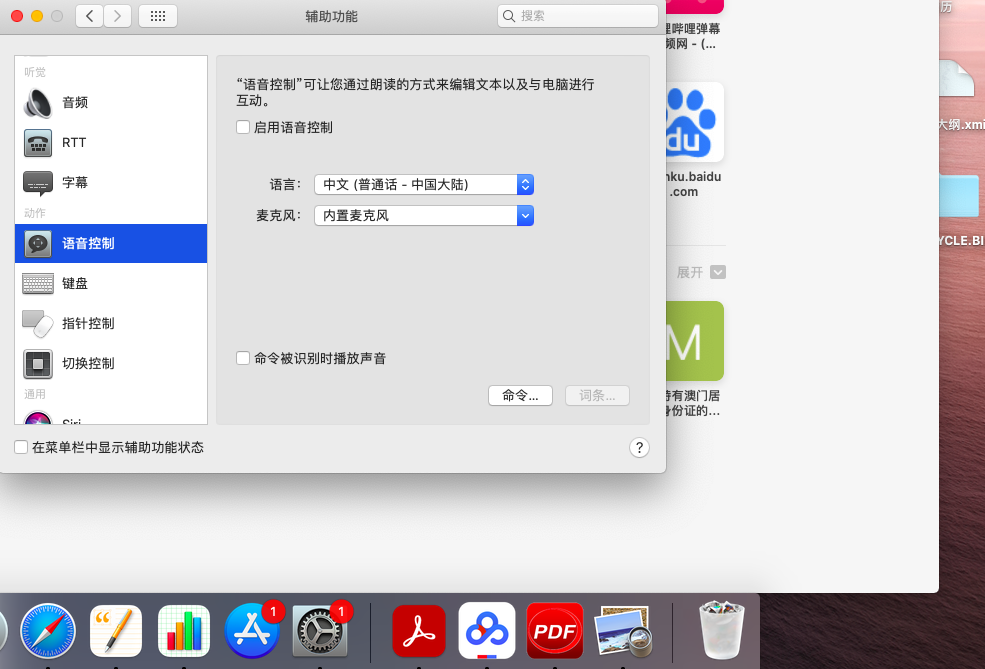Open the 语言 language dropdown
Screen dimensions: 985x669
424,184
